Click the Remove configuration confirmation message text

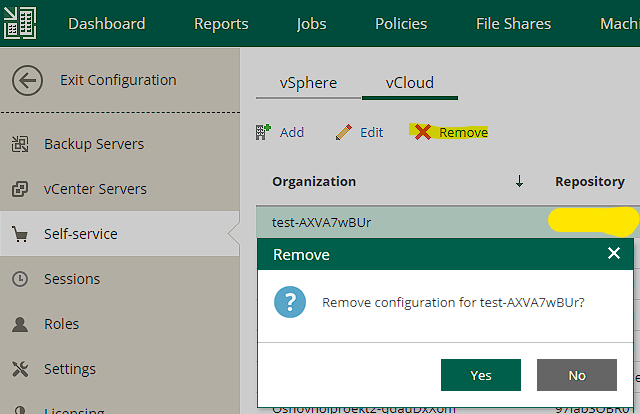[x=453, y=303]
